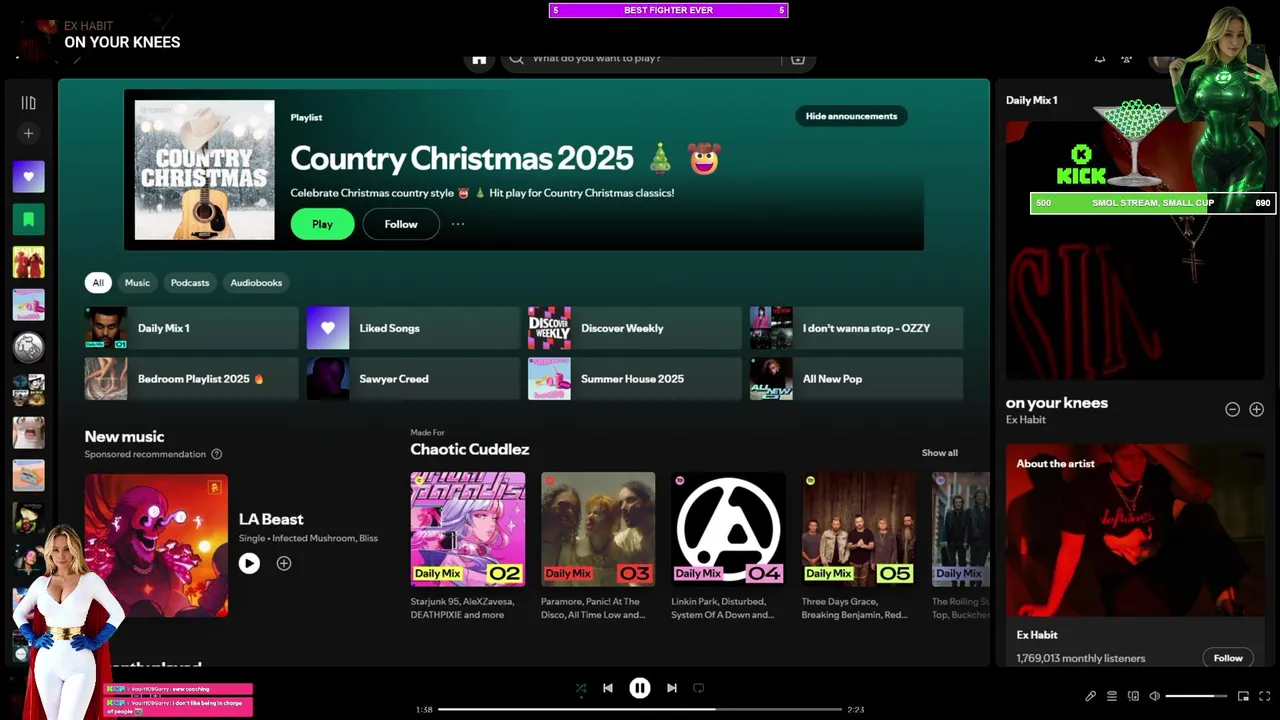Click Show all for Made For section
Viewport: 1280px width, 720px height.
pyautogui.click(x=939, y=453)
